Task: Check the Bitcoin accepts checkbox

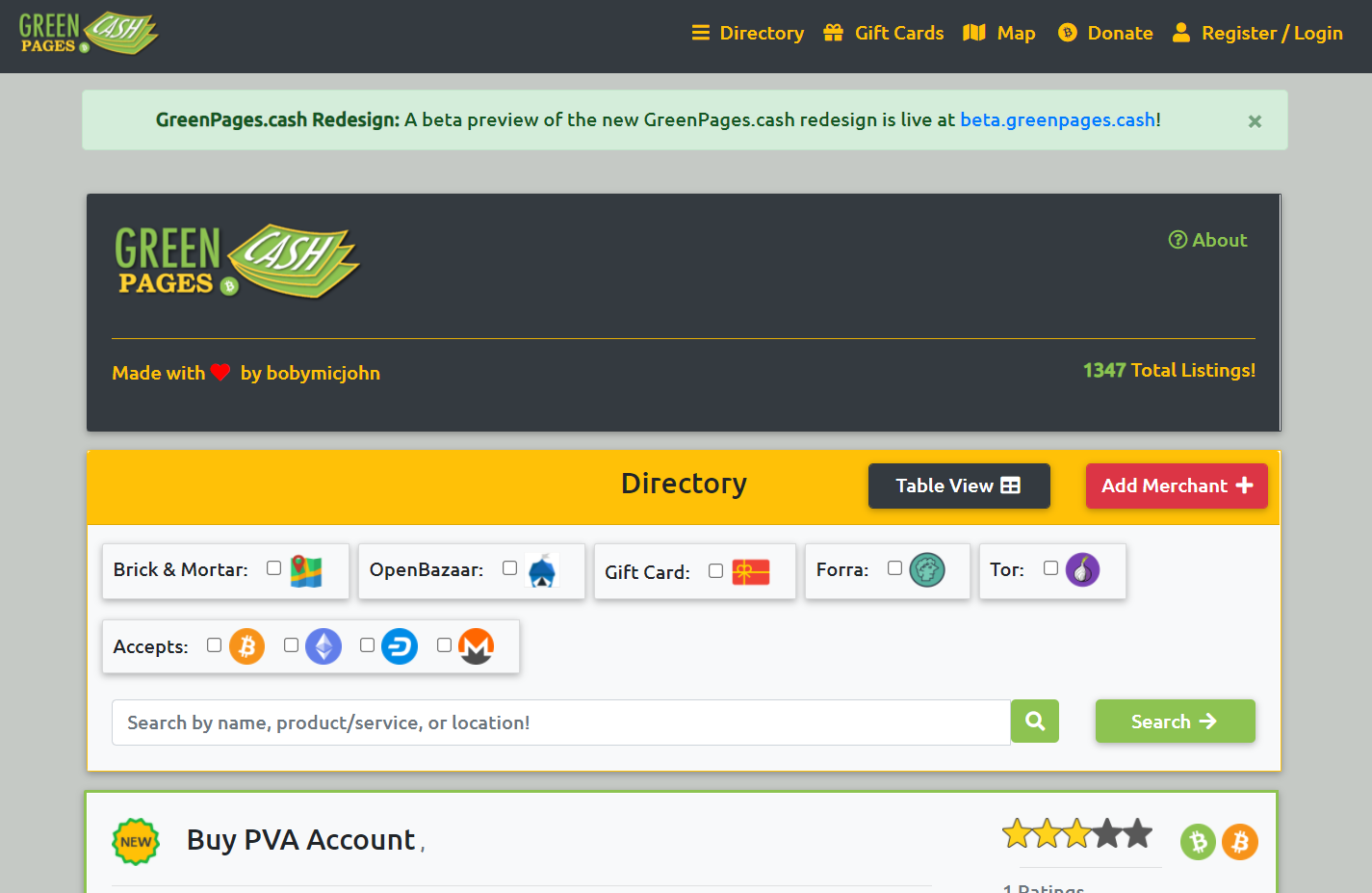Action: pos(214,645)
